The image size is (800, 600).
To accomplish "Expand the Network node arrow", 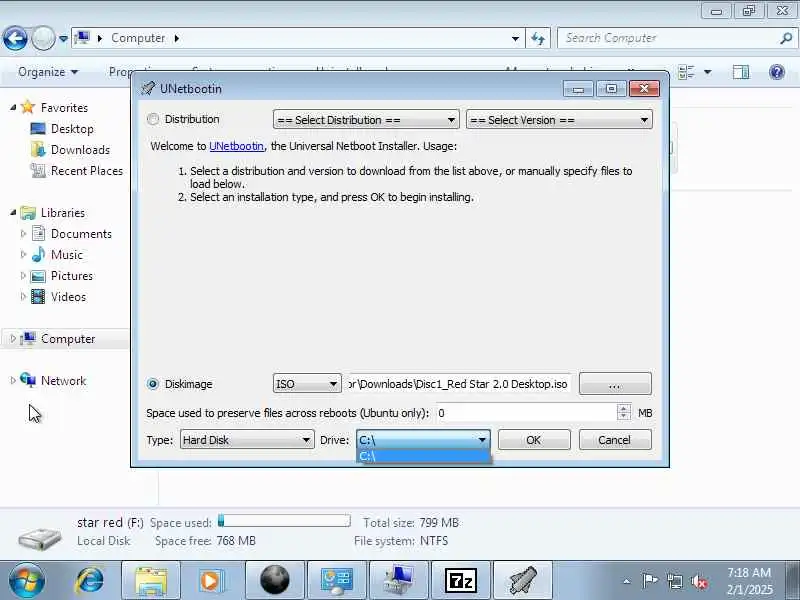I will (13, 380).
